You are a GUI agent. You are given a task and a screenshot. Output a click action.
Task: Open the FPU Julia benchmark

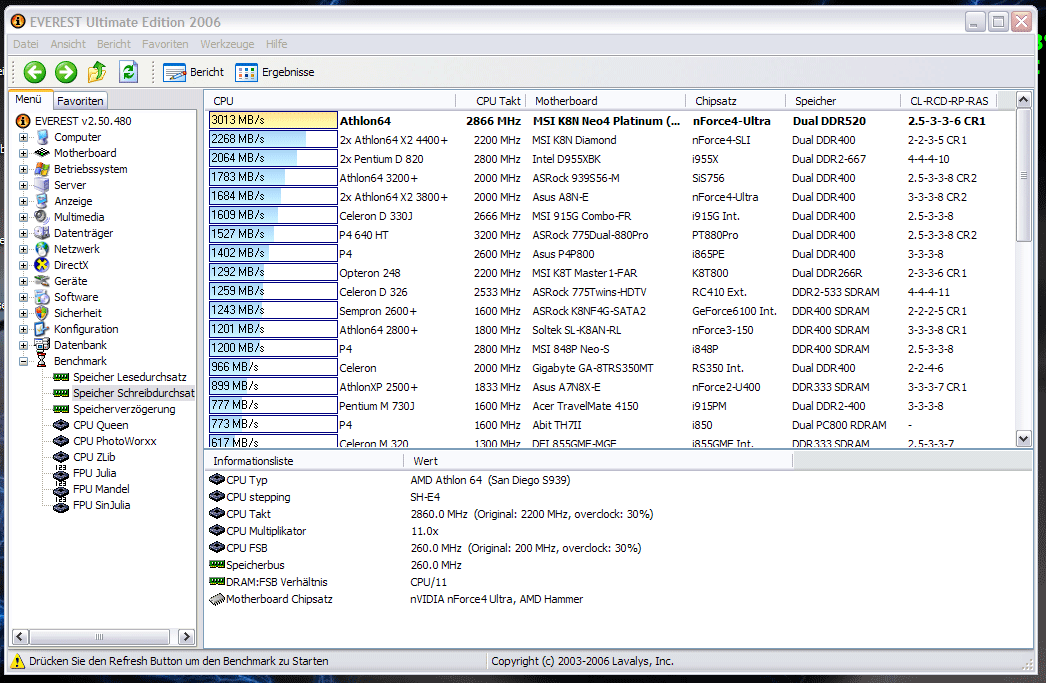coord(95,473)
